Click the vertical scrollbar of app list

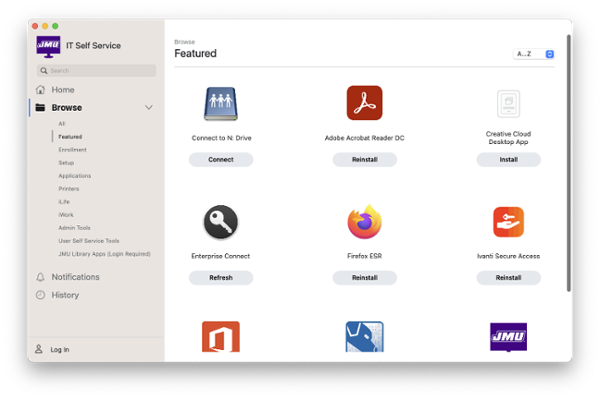(569, 163)
